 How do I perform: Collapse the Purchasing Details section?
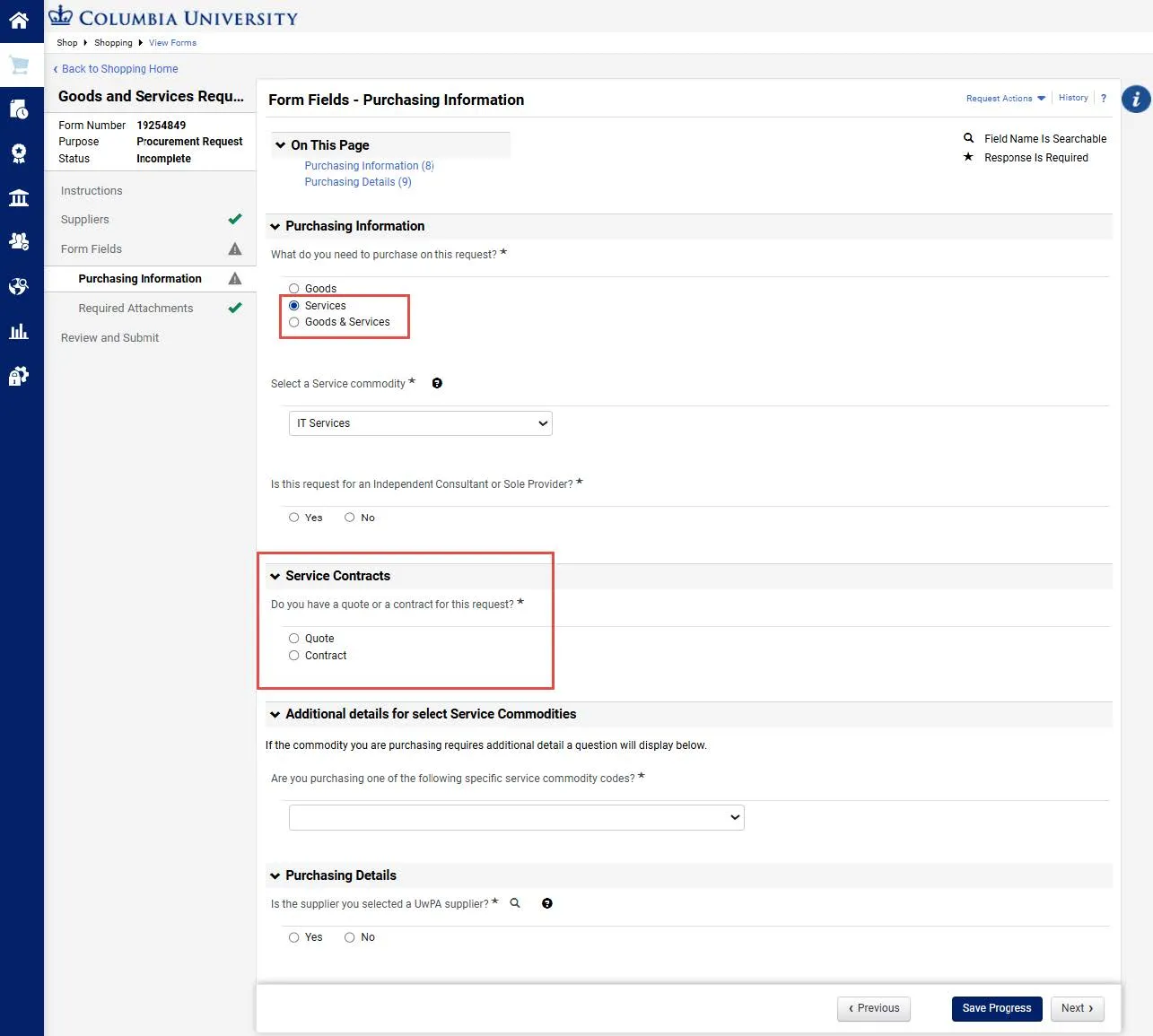pos(275,876)
